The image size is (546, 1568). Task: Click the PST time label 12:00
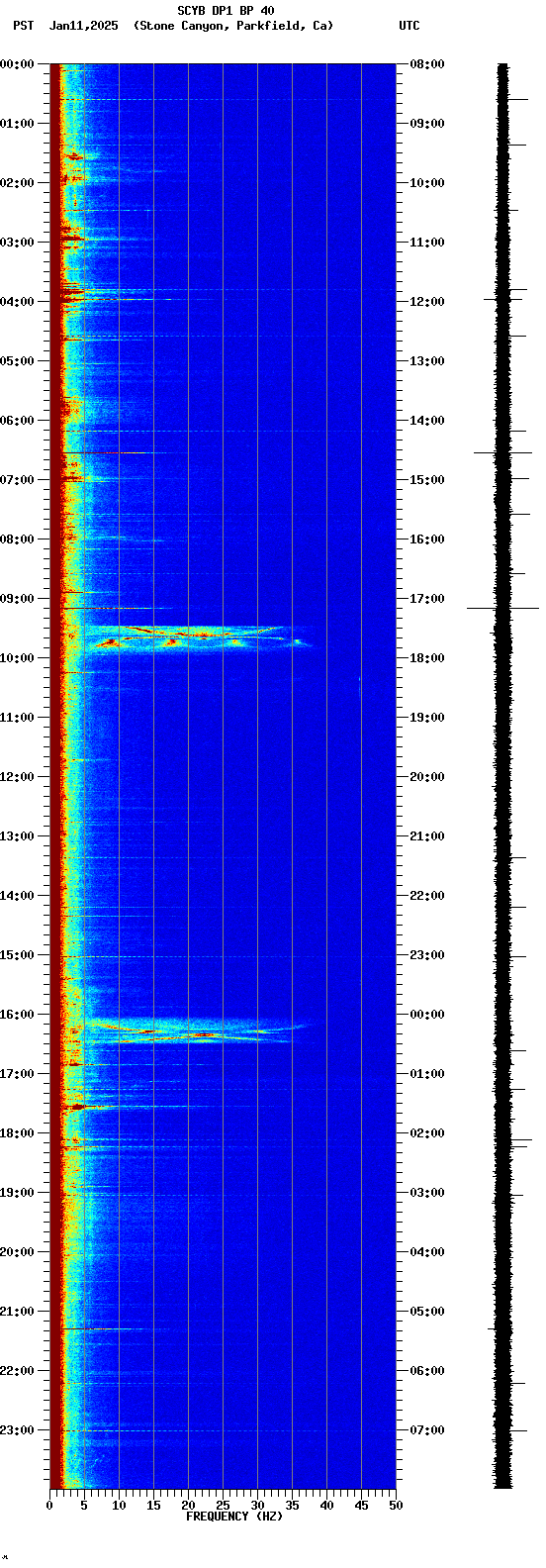click(17, 777)
